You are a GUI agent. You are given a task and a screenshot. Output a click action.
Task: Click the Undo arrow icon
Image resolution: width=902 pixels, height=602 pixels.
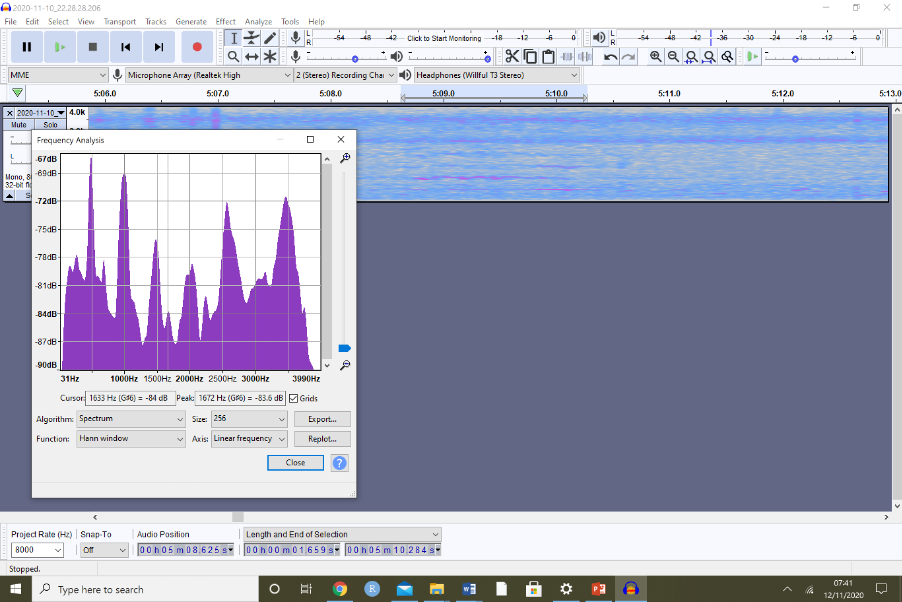pyautogui.click(x=610, y=56)
